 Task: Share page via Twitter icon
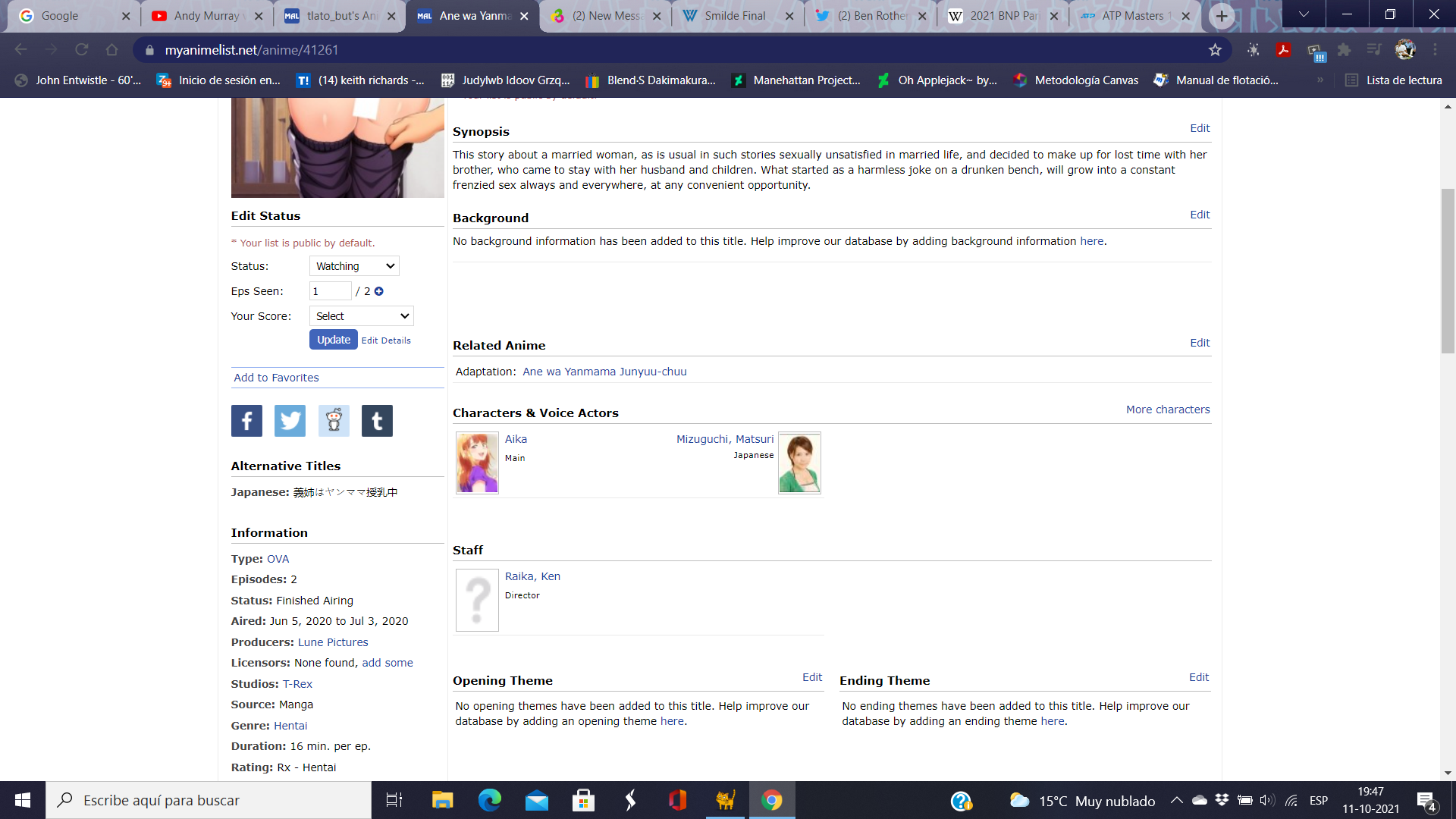point(290,421)
